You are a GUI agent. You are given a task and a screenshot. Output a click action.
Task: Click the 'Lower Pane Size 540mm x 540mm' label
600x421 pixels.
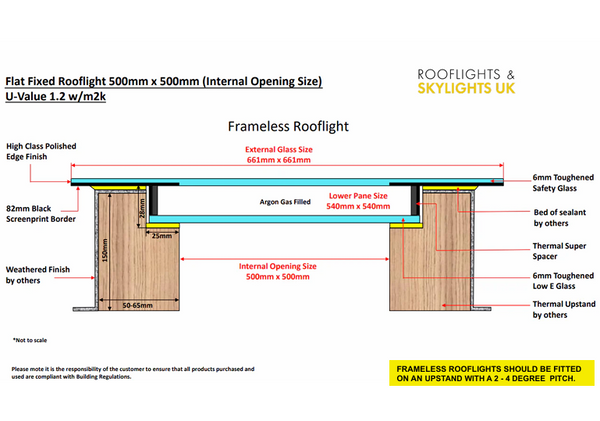point(358,201)
